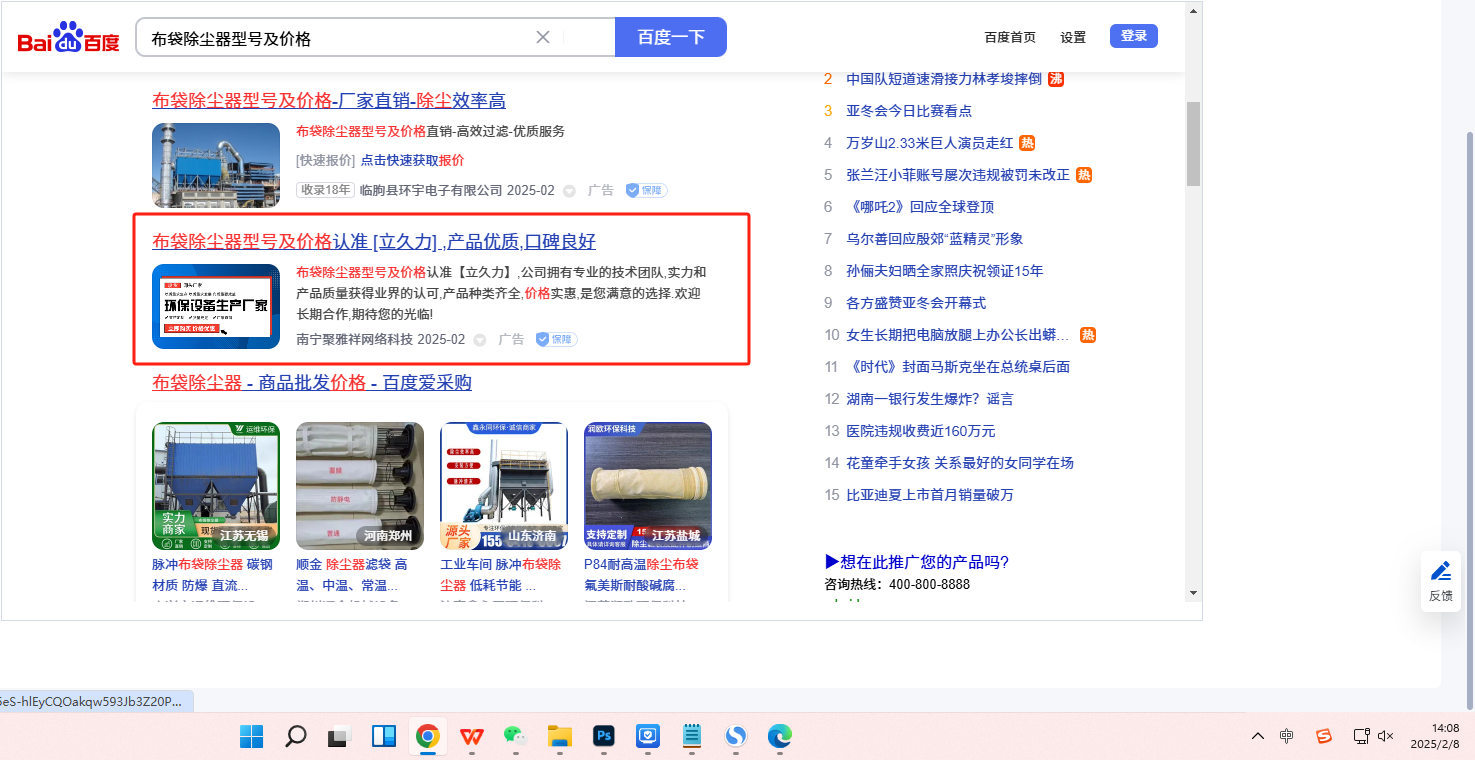This screenshot has height=760, width=1475.
Task: Open WPS Office from the taskbar
Action: coord(471,736)
